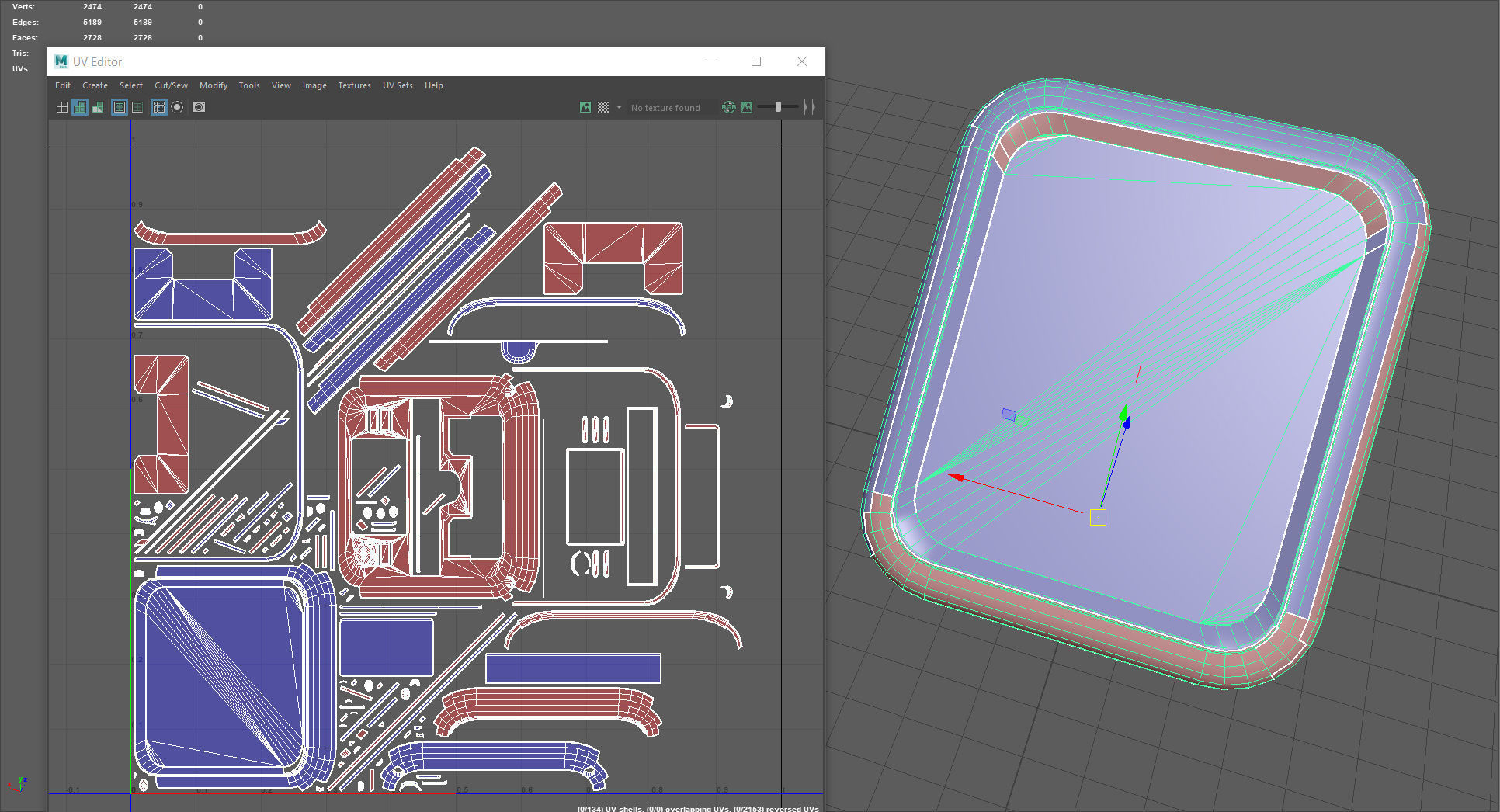The width and height of the screenshot is (1500, 812).
Task: Click the 'Verts:' heads-up label
Action: coord(23,7)
